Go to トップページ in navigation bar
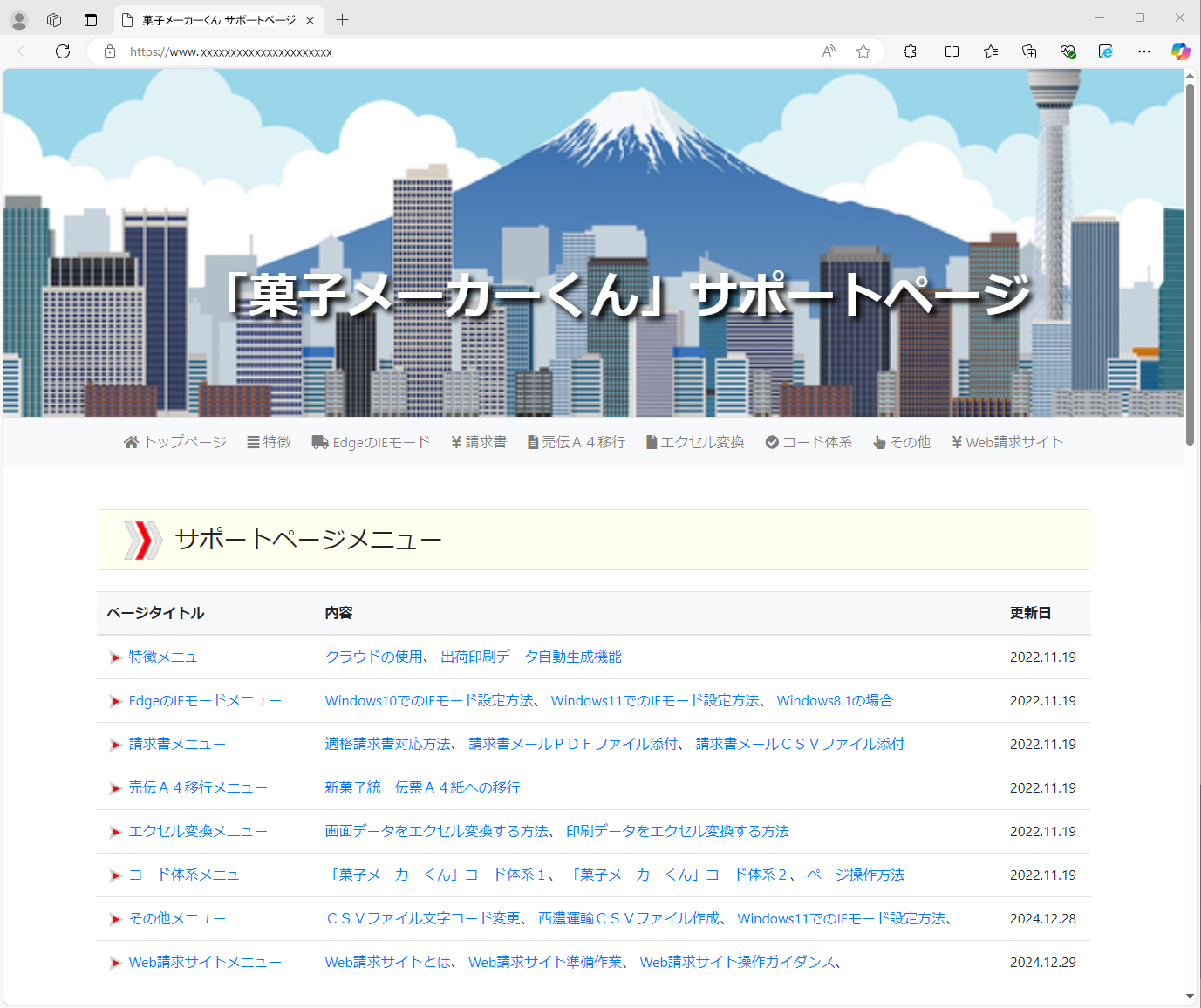This screenshot has width=1201, height=1008. click(x=175, y=442)
